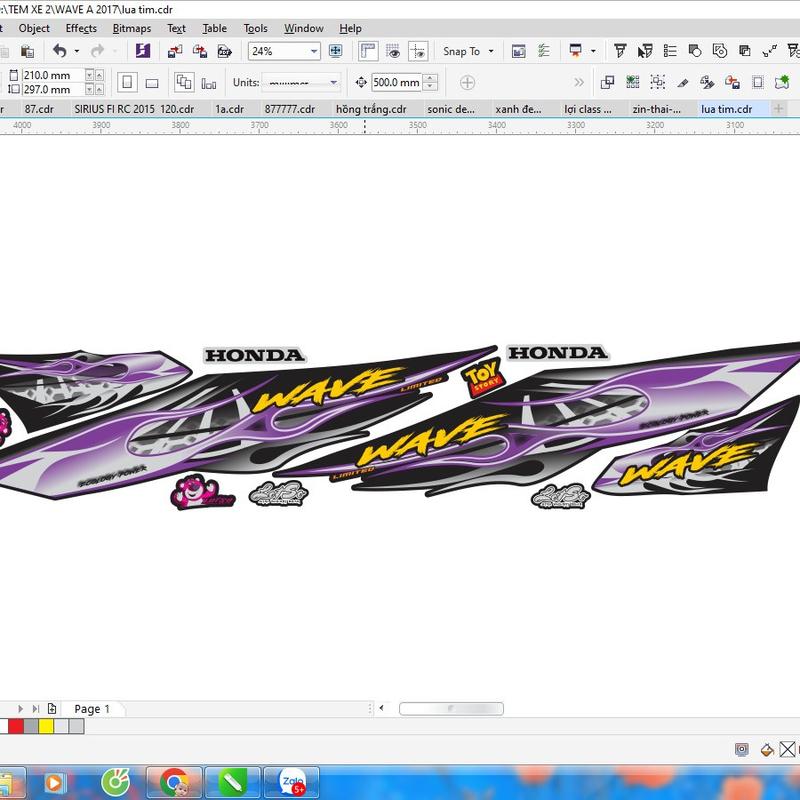Expand property bar overflow chevron
800x800 pixels.
pyautogui.click(x=579, y=82)
